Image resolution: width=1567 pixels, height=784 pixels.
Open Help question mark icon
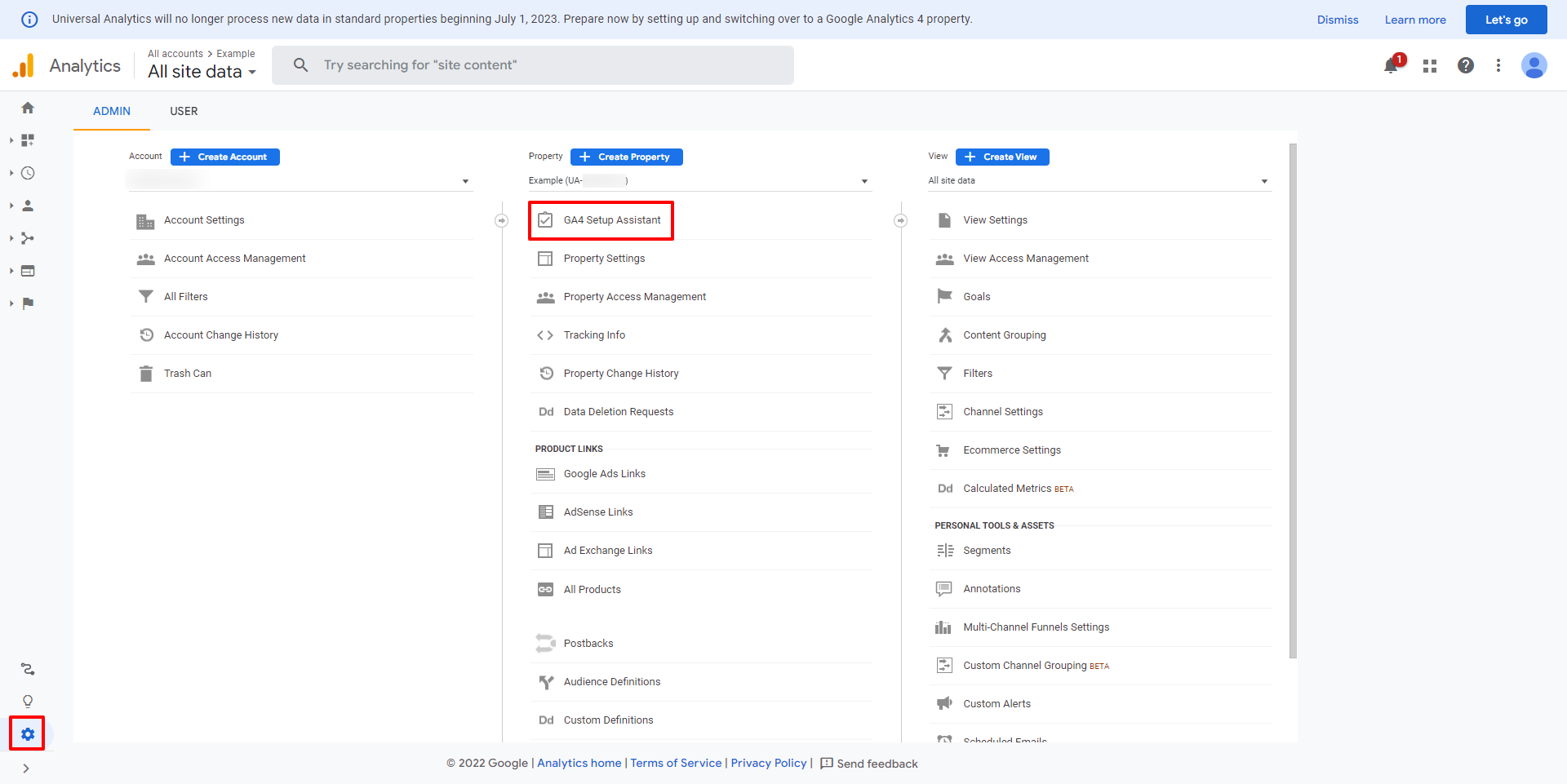(1466, 65)
